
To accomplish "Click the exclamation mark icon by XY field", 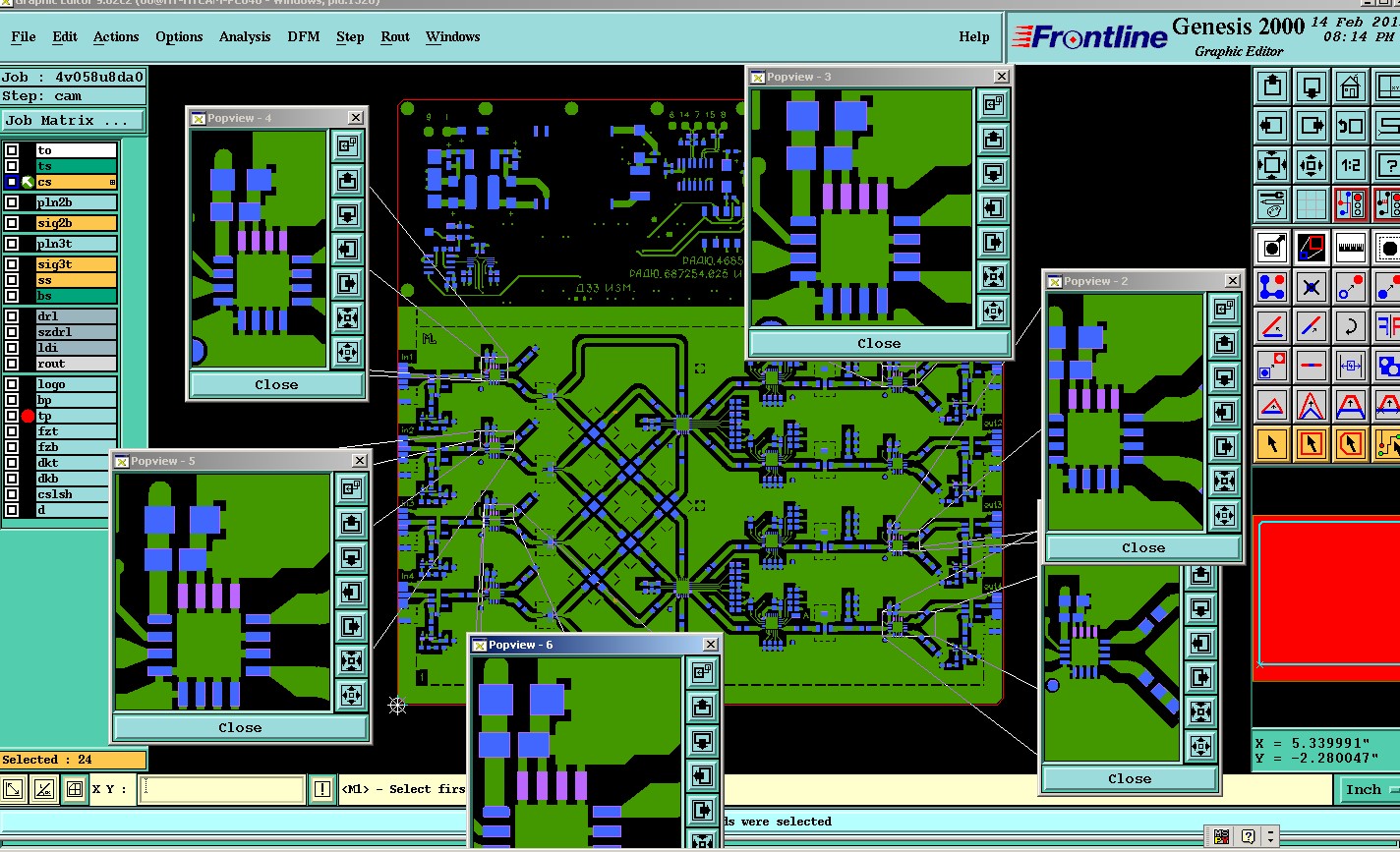I will (x=322, y=789).
